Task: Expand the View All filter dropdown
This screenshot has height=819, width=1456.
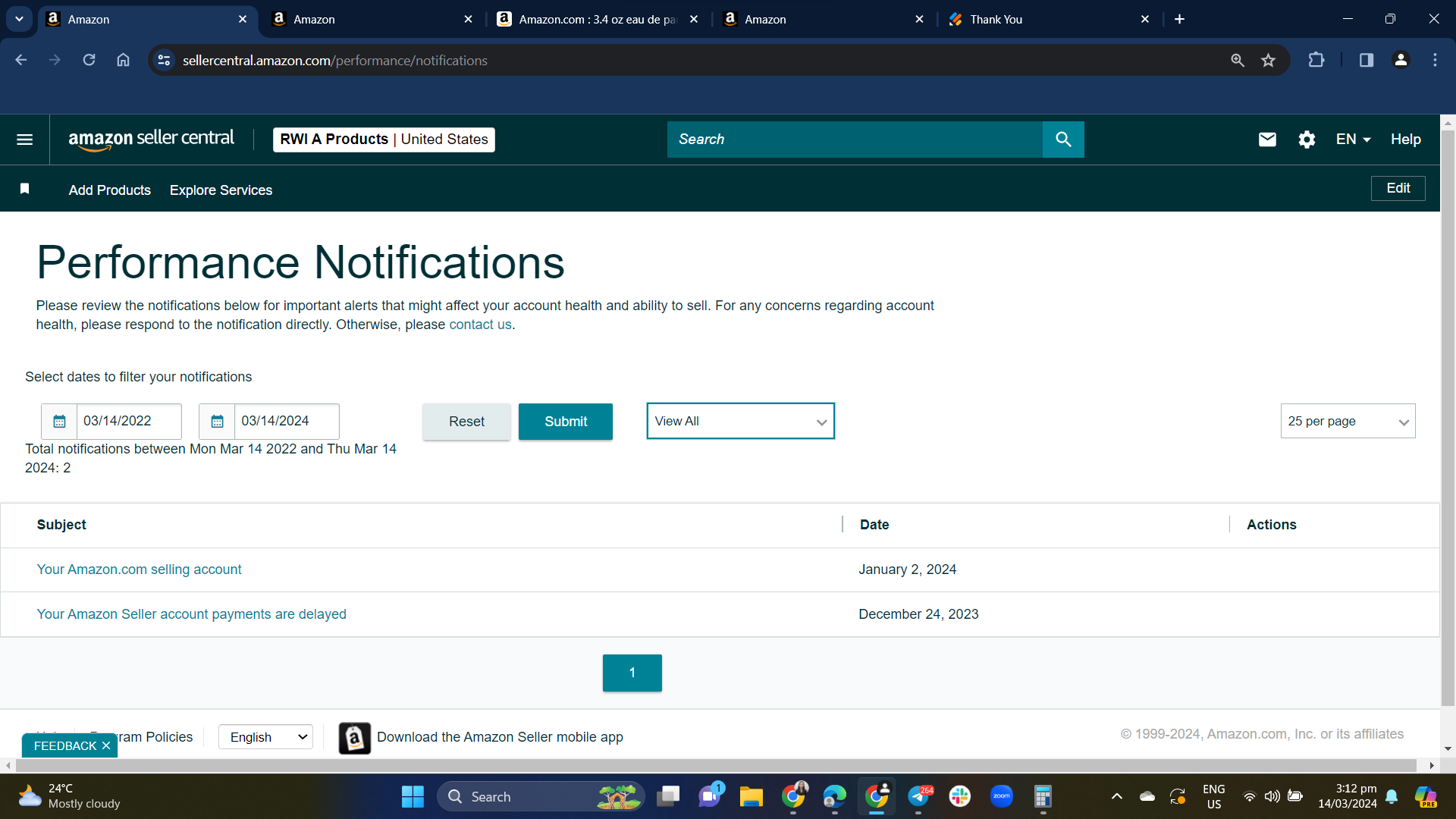Action: coord(740,421)
